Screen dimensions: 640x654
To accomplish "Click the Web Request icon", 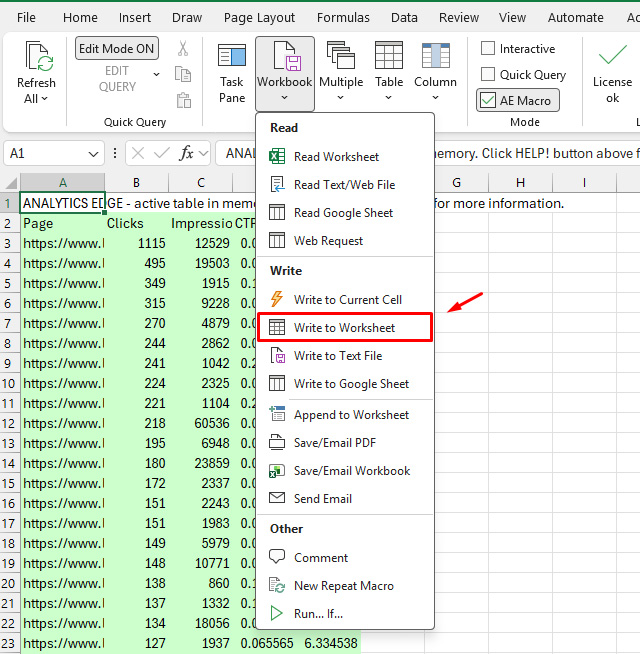I will pos(277,240).
